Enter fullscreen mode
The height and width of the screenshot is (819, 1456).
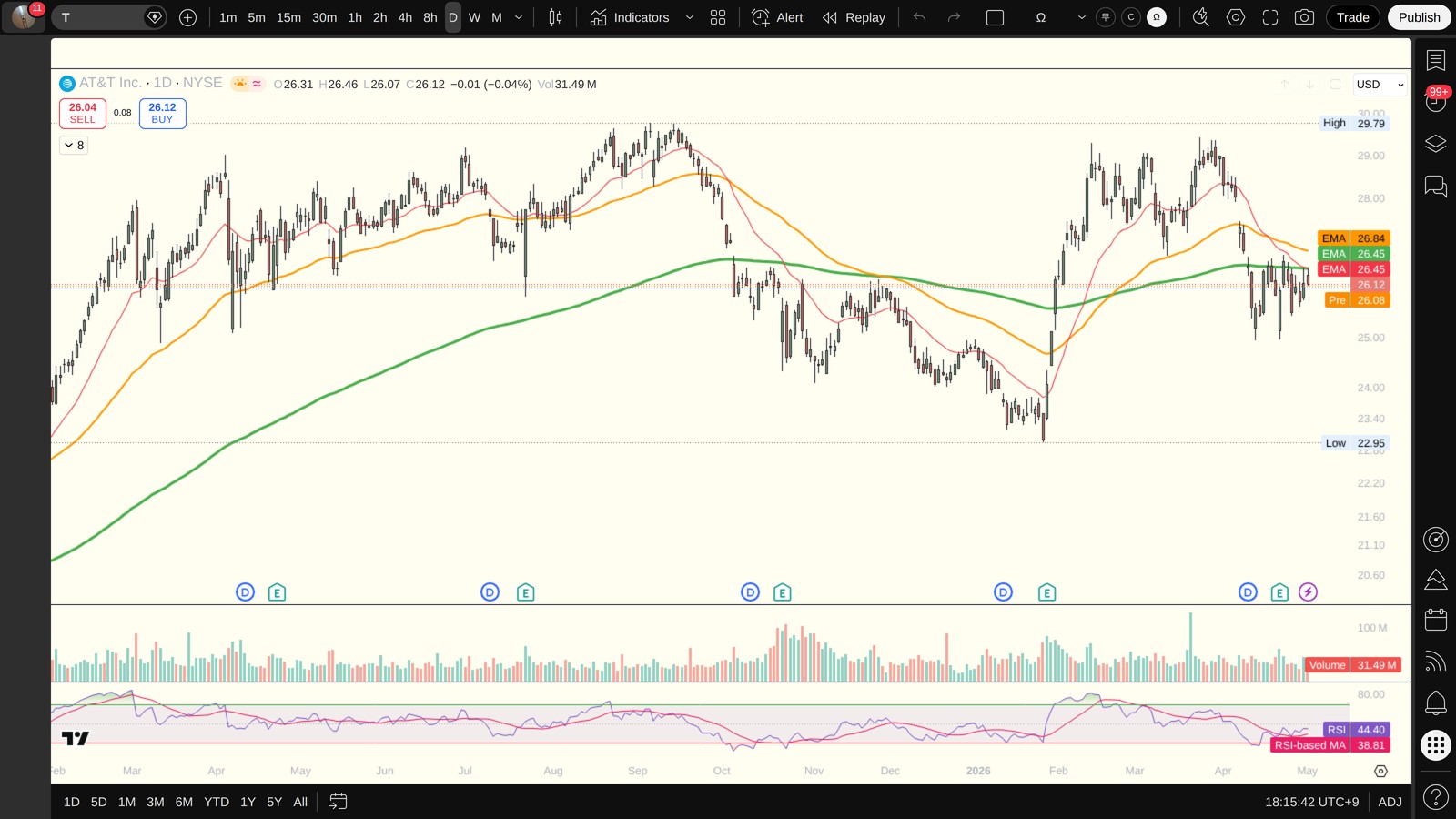[x=1270, y=17]
